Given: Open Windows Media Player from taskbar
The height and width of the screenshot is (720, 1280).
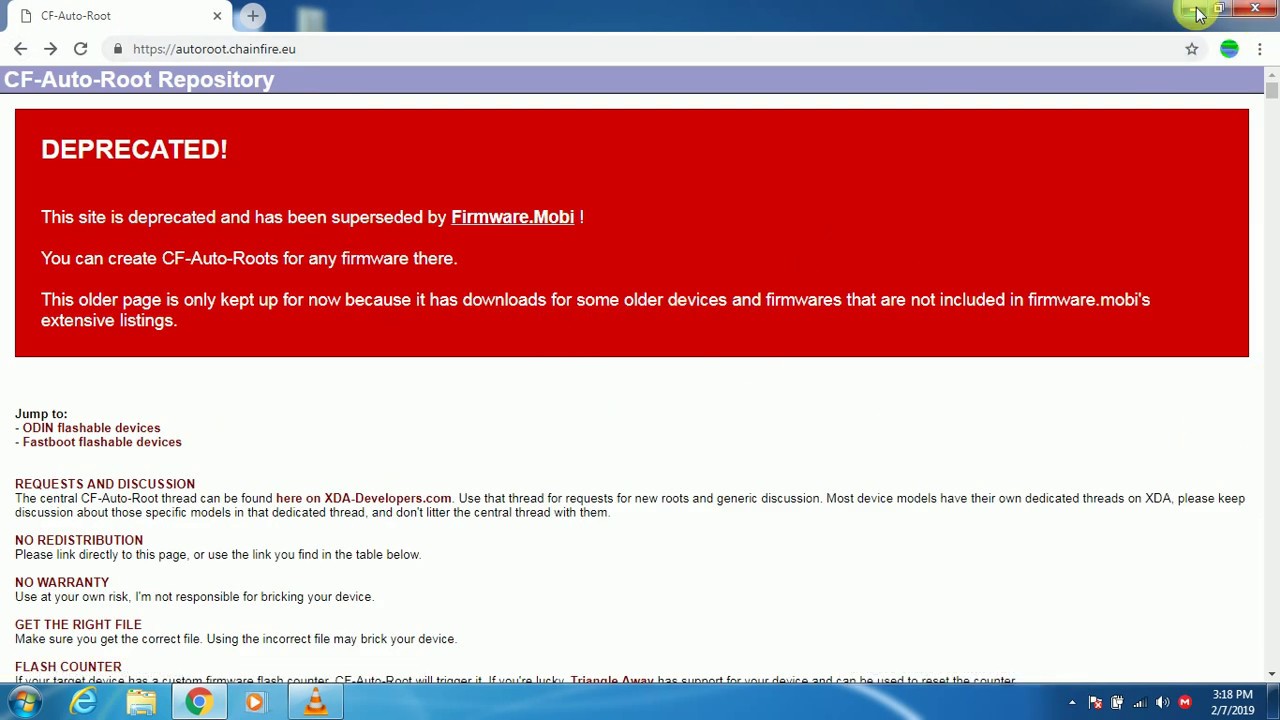Looking at the screenshot, I should 255,702.
